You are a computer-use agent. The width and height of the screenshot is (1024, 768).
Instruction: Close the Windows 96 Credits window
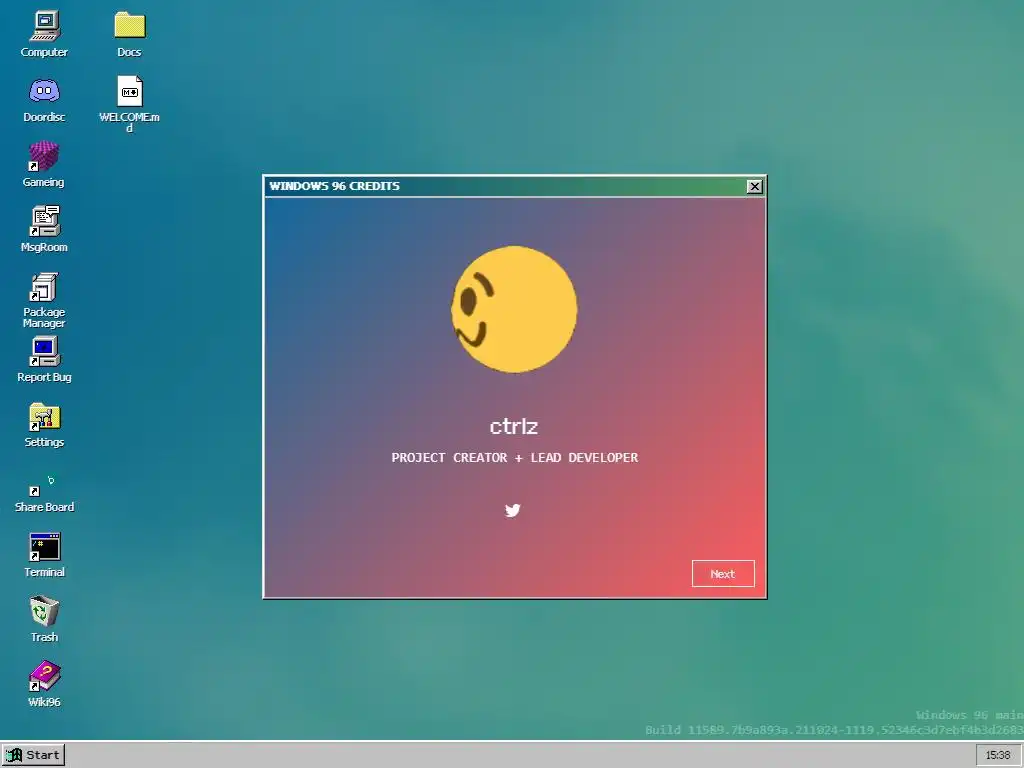pos(754,186)
